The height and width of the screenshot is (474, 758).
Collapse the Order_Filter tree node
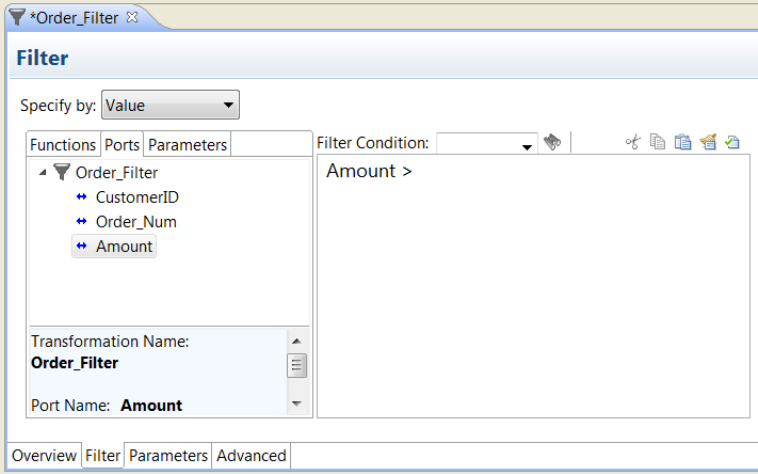tap(43, 172)
